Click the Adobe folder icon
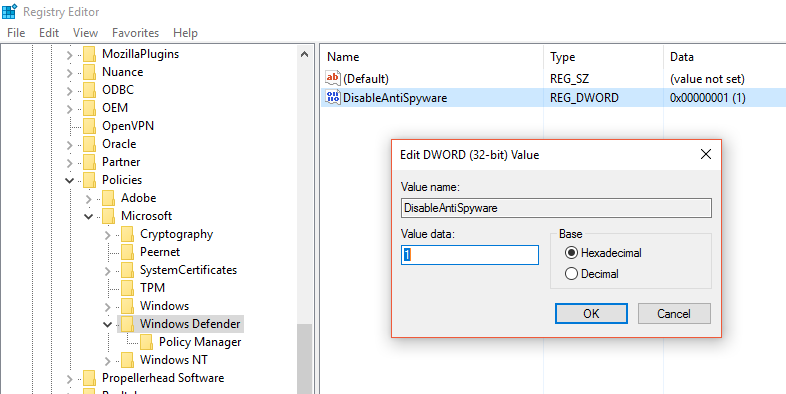 click(108, 199)
